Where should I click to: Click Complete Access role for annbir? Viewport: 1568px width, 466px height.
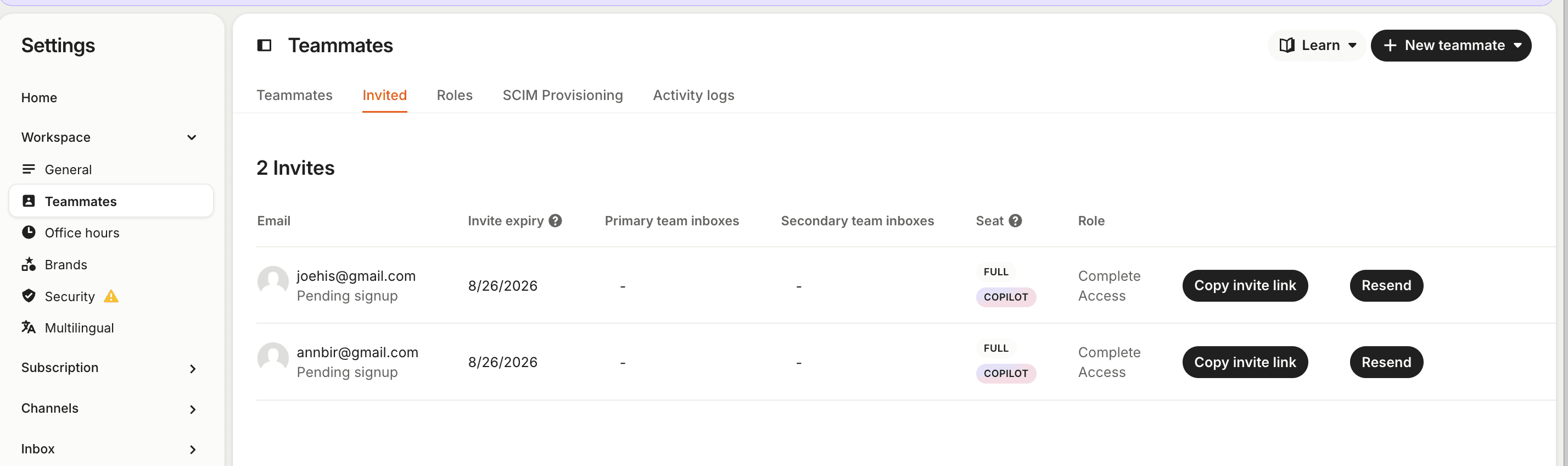(1109, 363)
